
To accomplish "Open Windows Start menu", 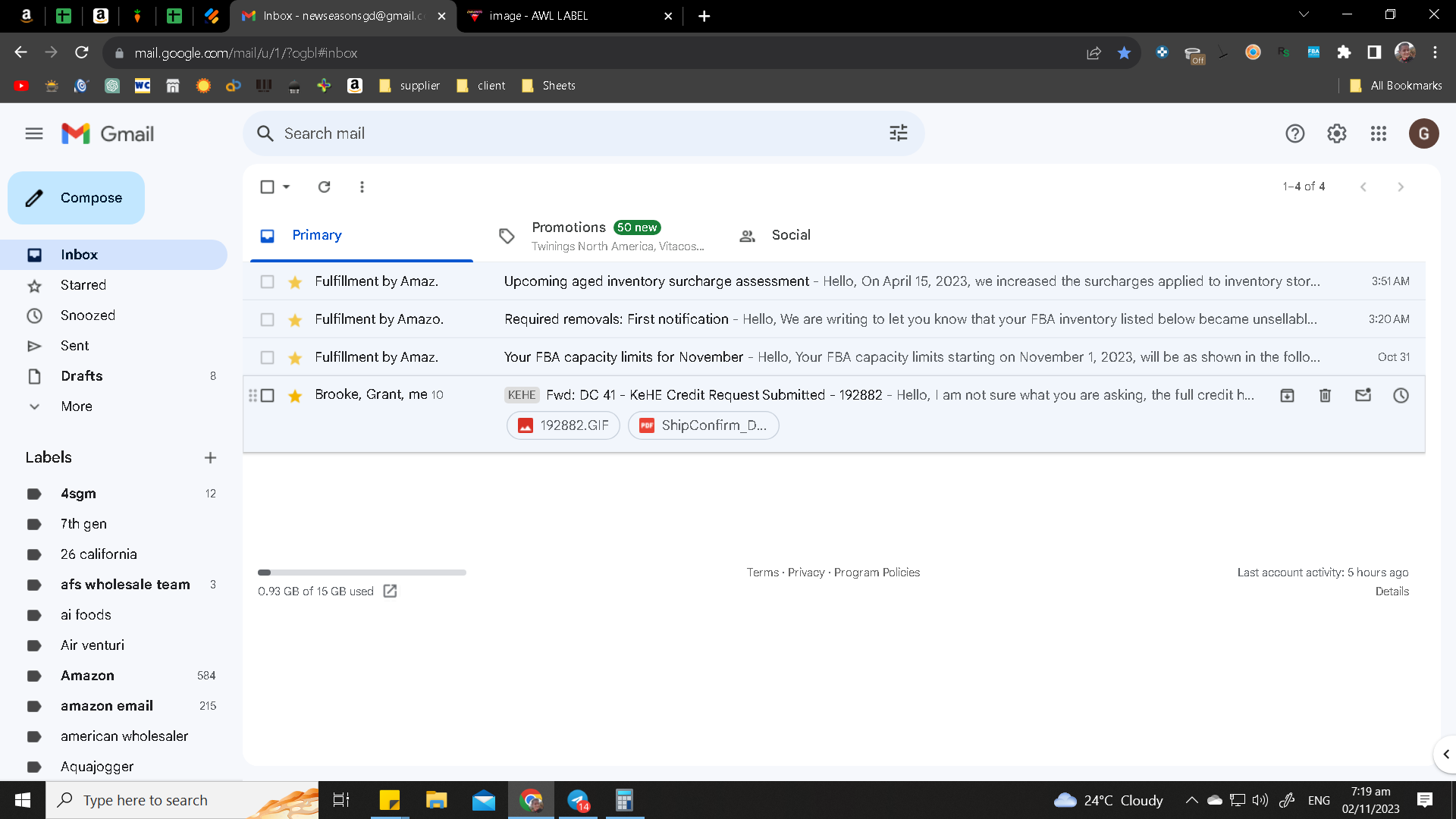I will click(23, 800).
